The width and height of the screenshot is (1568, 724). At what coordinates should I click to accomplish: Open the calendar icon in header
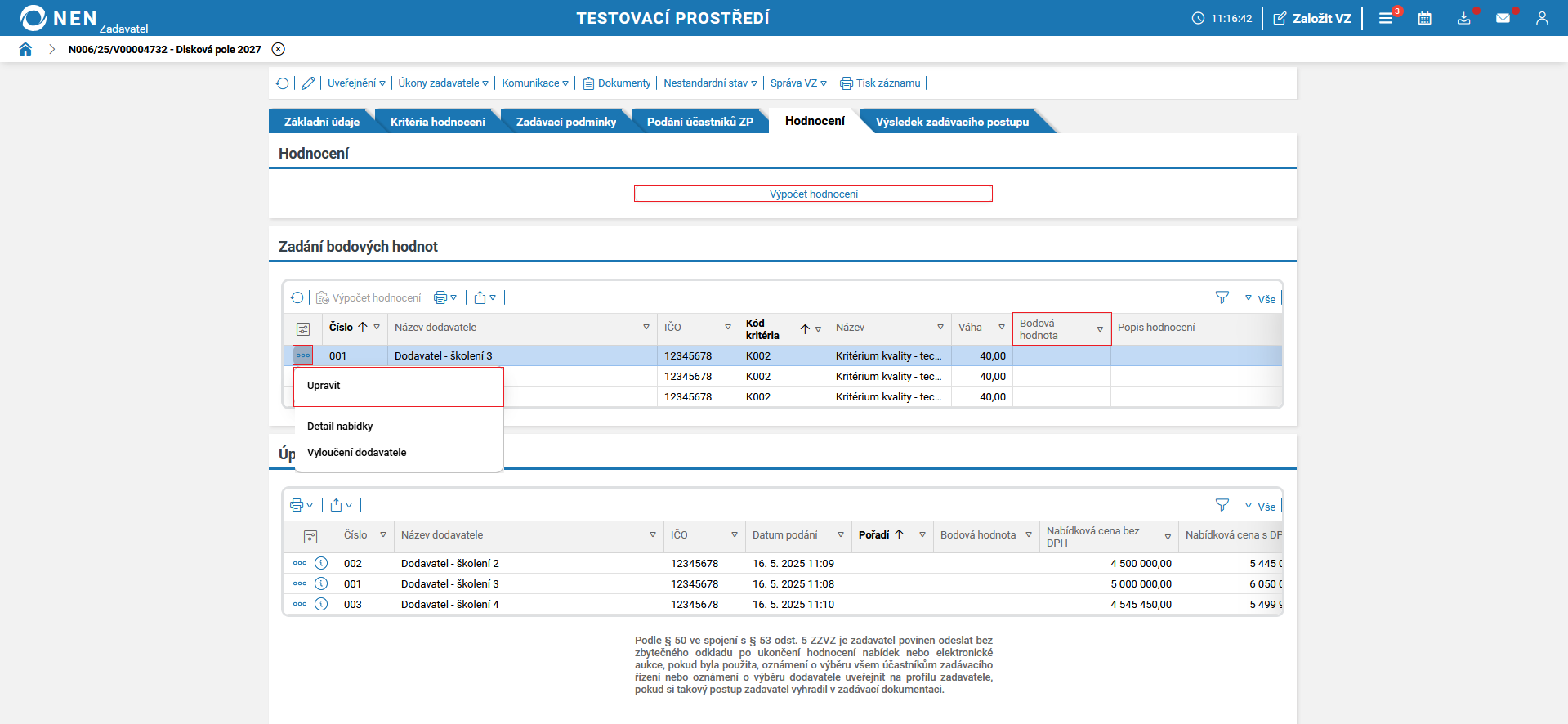pos(1424,18)
